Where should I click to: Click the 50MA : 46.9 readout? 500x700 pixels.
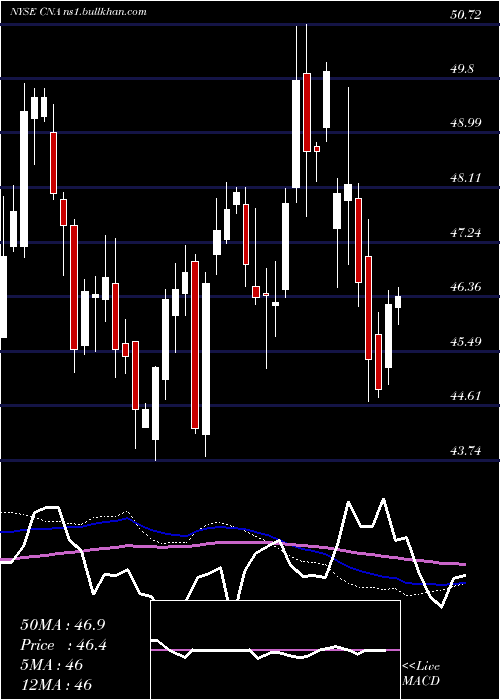[x=63, y=625]
